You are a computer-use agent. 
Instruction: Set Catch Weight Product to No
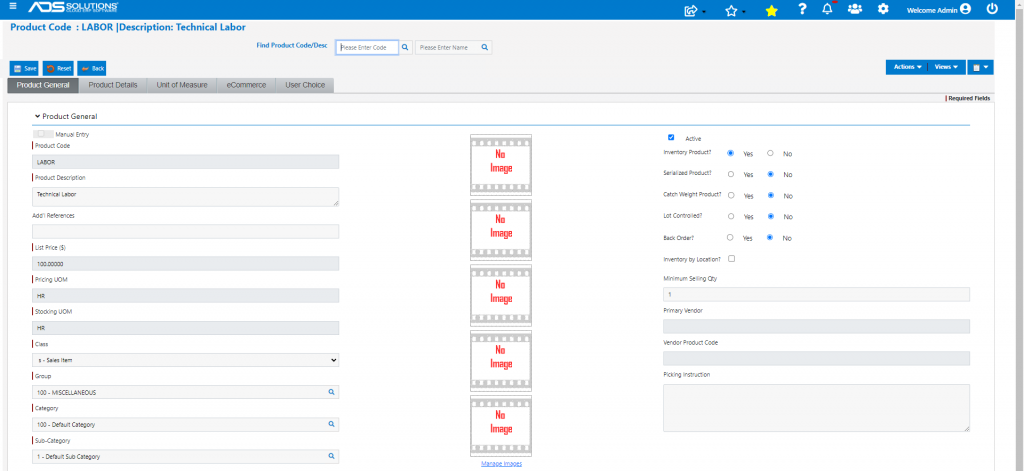click(x=771, y=195)
